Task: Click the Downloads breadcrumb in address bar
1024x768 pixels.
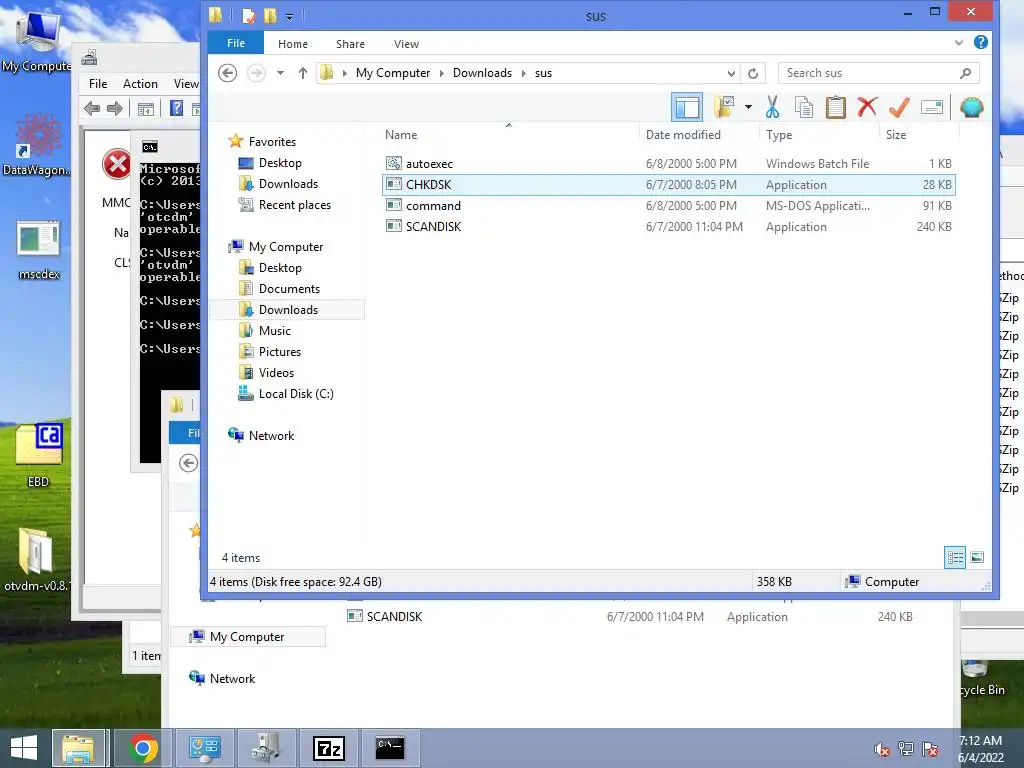Action: coord(482,72)
